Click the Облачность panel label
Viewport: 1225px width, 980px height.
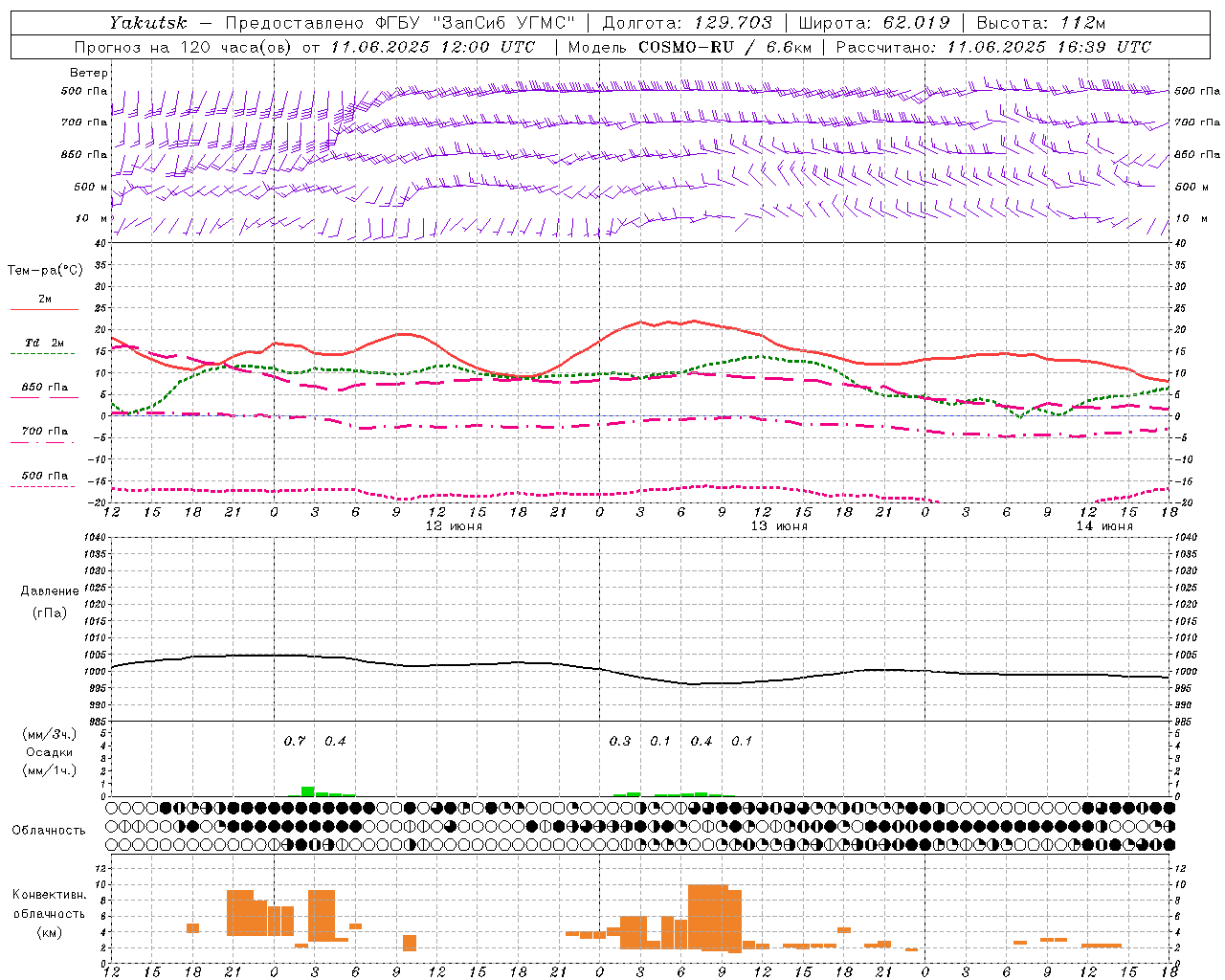[x=49, y=830]
